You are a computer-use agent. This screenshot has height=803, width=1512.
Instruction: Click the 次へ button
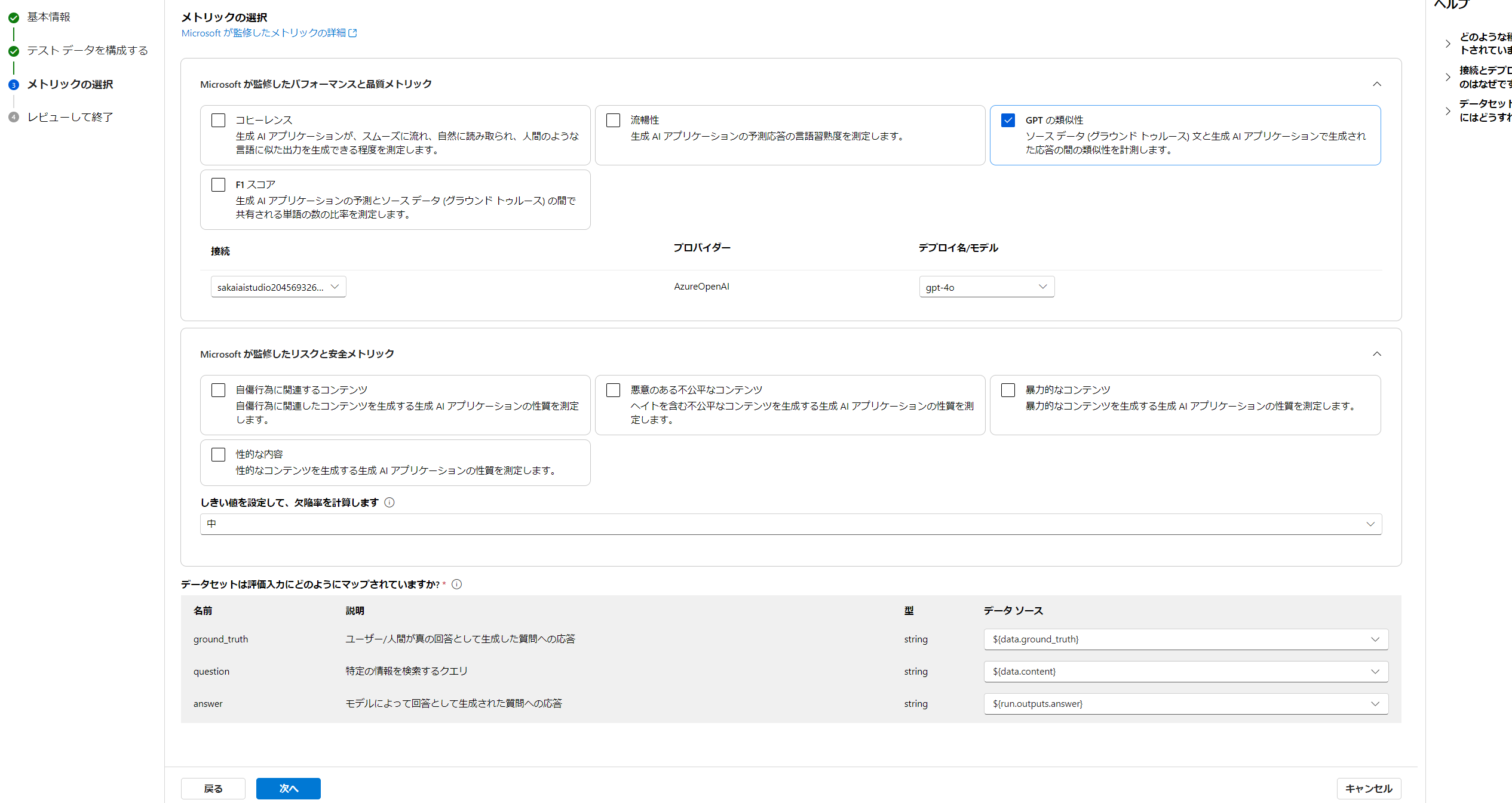coord(288,789)
